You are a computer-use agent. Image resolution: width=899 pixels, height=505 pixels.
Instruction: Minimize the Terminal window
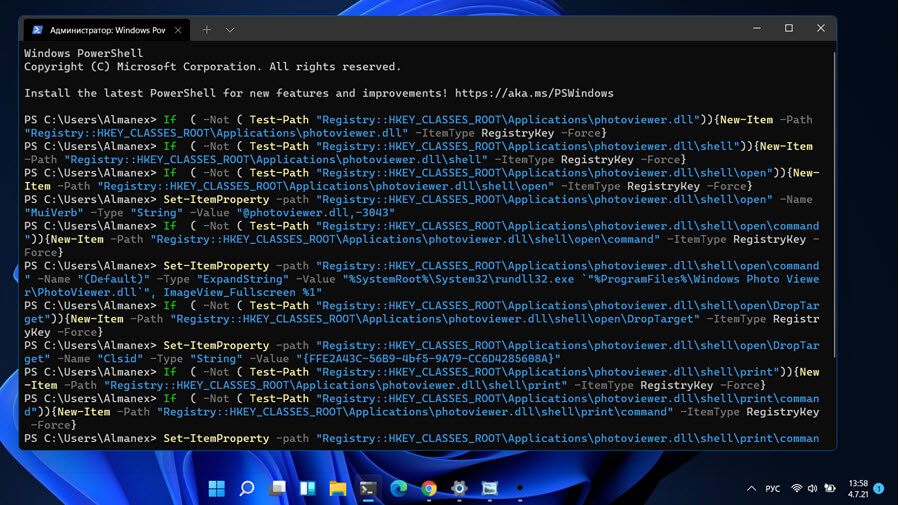pyautogui.click(x=757, y=28)
